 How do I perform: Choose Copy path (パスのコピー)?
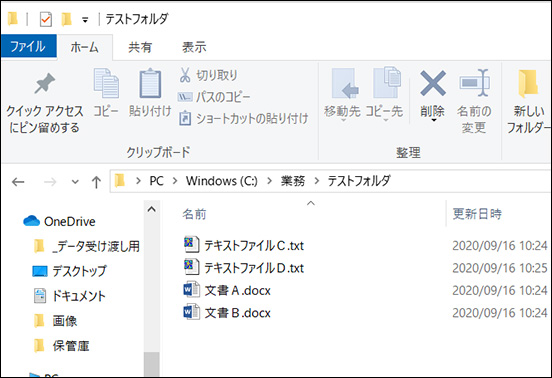214,96
